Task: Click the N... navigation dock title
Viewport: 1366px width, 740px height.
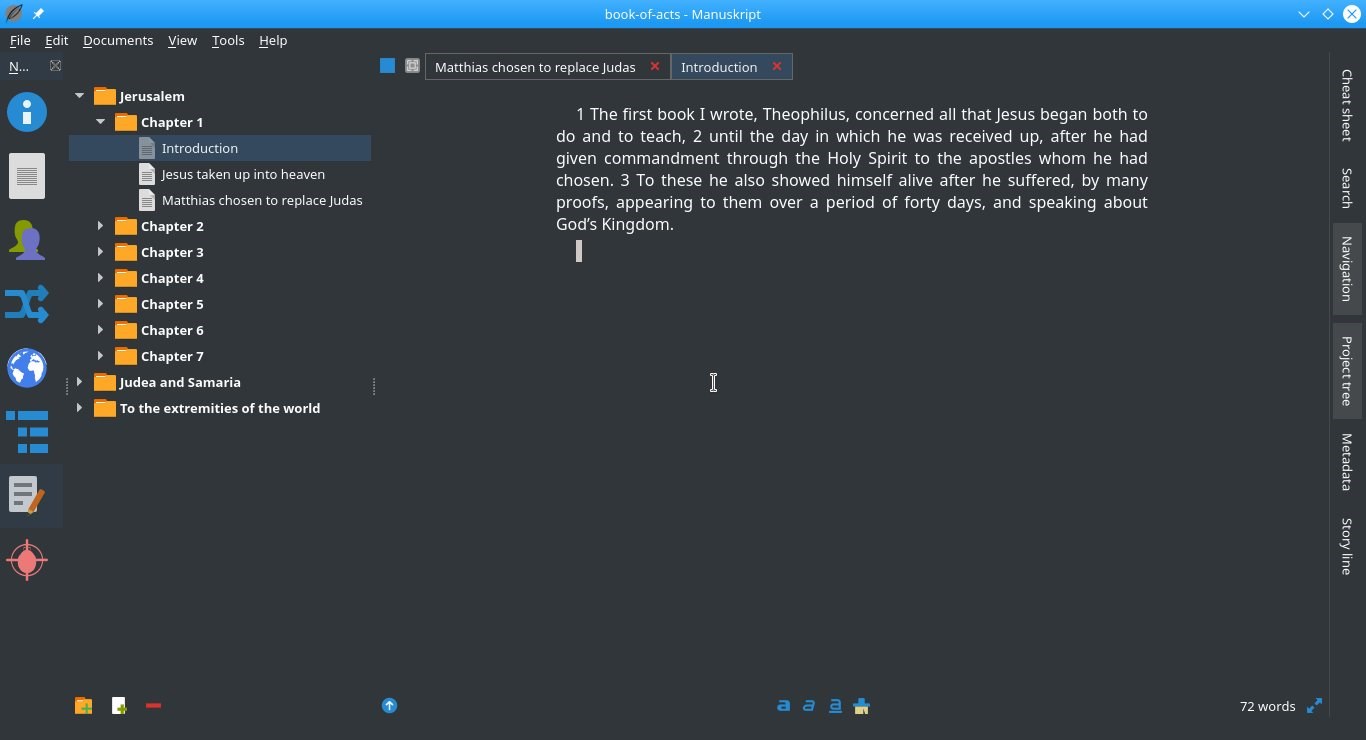Action: (19, 66)
